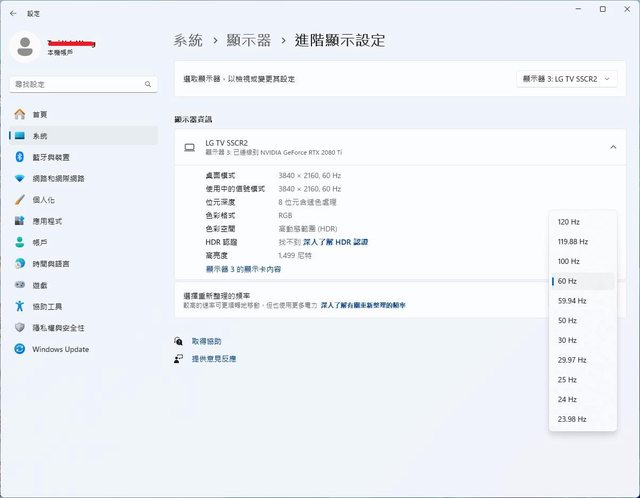
Task: Open Bluetooth and devices icon in sidebar
Action: [x=19, y=157]
